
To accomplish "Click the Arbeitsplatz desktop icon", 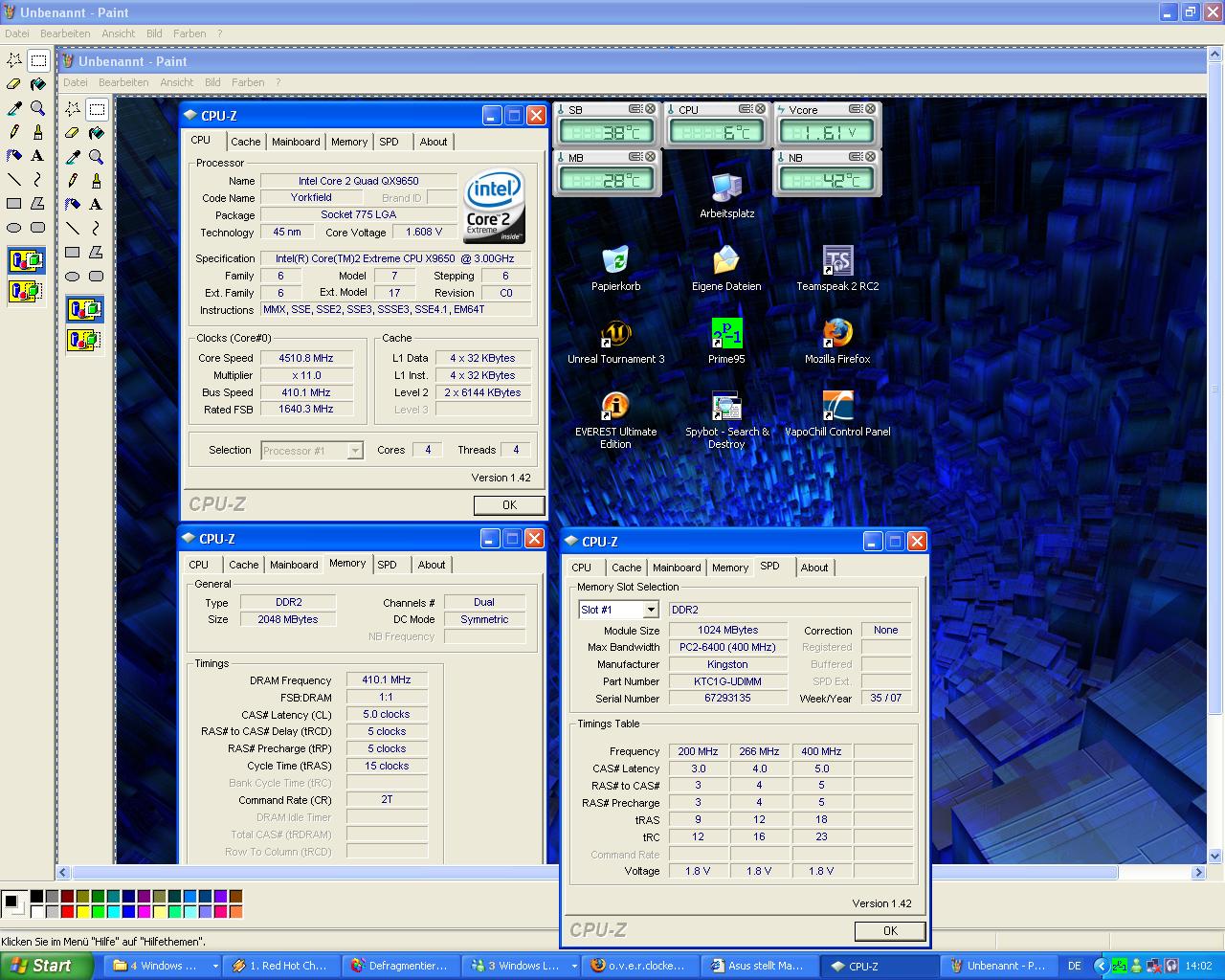I will coord(726,196).
